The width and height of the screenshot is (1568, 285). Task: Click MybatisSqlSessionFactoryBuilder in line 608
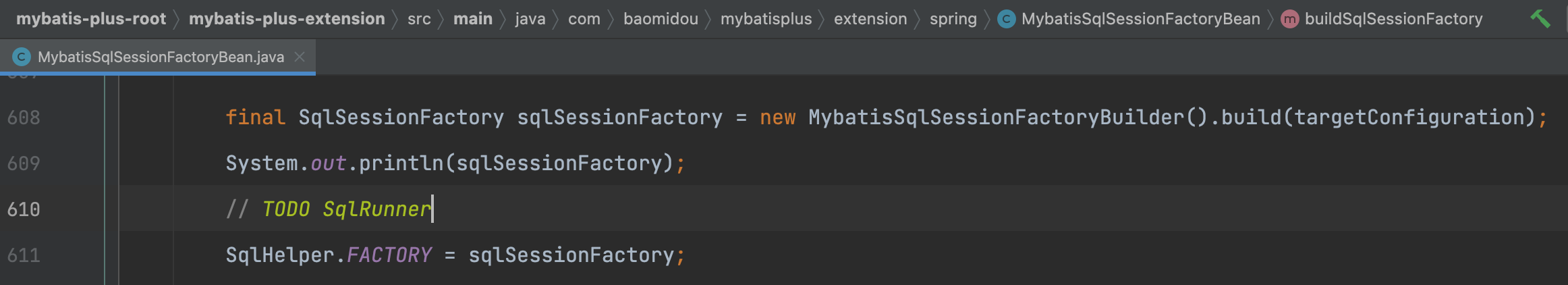[x=996, y=118]
